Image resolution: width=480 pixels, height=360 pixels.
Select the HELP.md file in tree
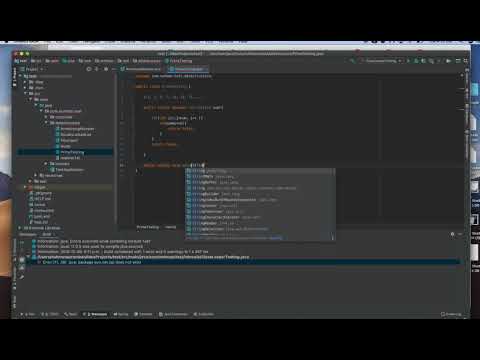pyautogui.click(x=40, y=199)
